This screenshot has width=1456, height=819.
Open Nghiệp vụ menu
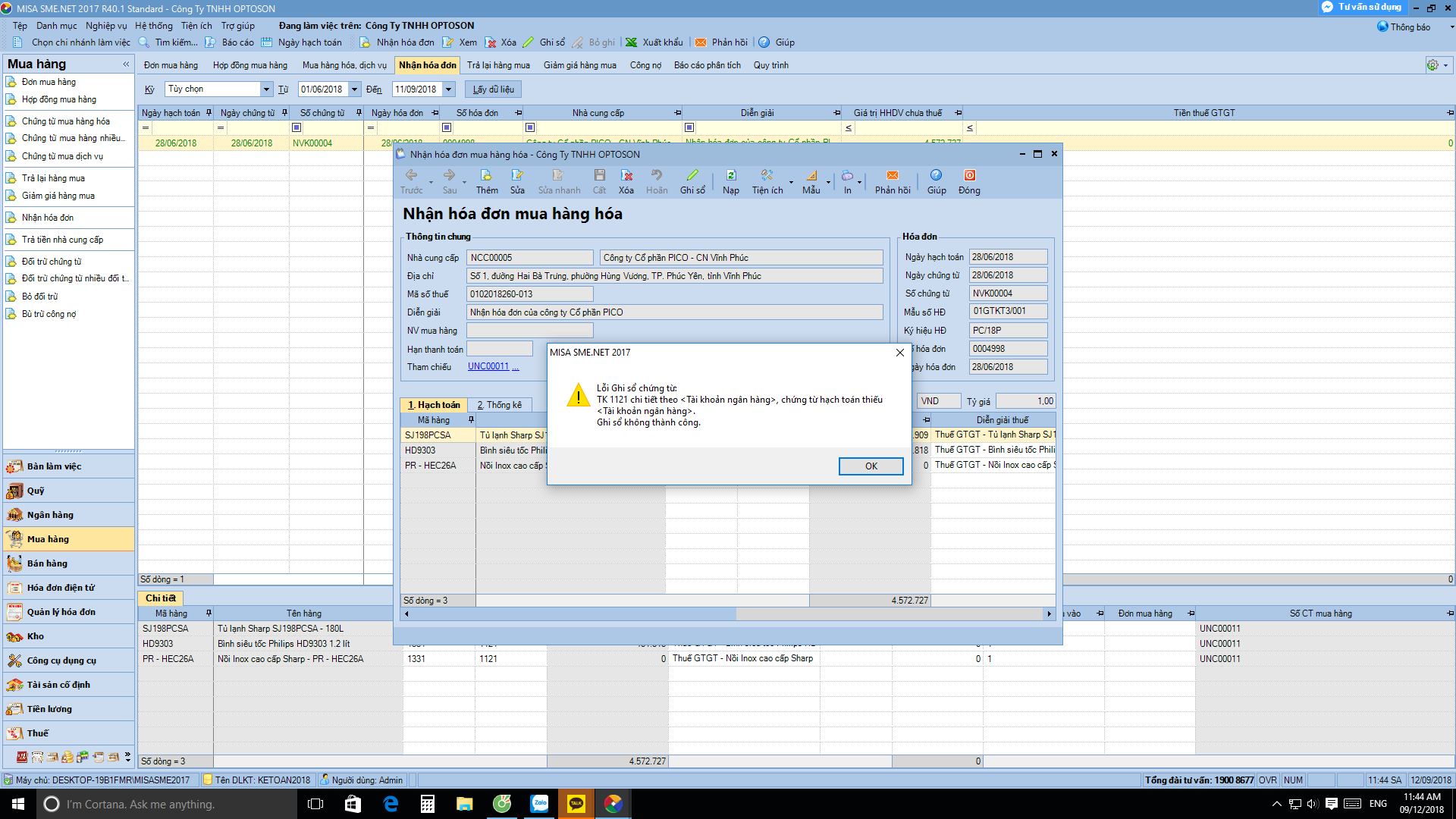[x=106, y=26]
